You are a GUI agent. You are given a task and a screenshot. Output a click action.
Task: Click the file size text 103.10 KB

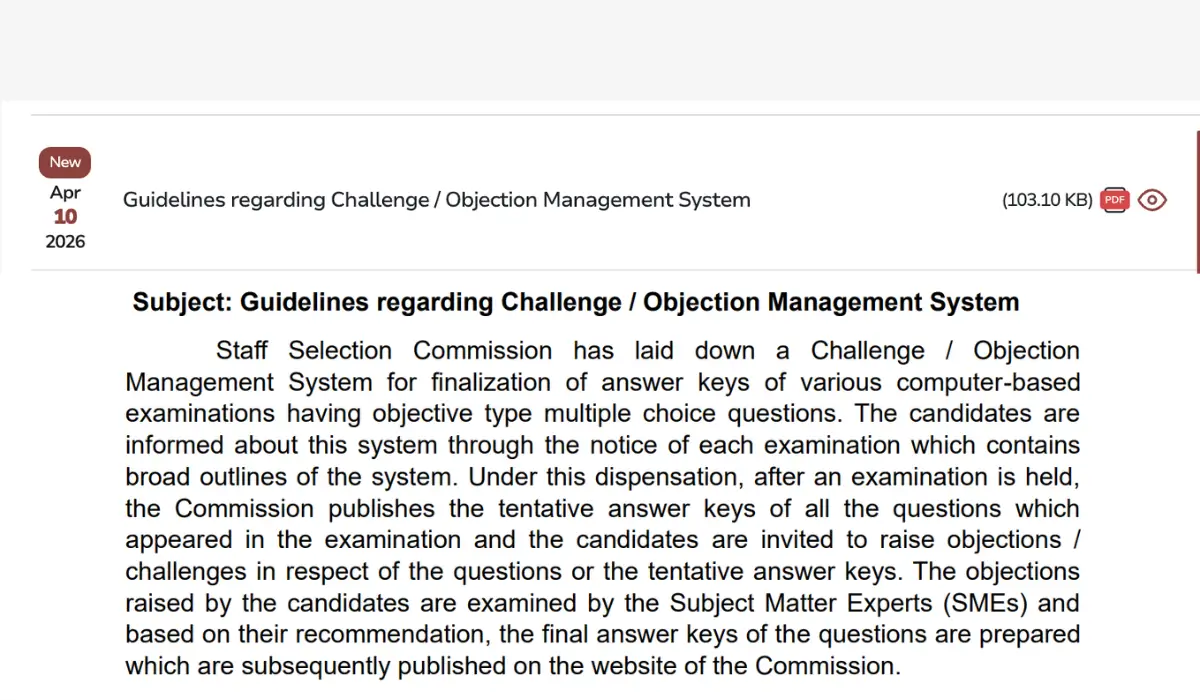point(1048,200)
